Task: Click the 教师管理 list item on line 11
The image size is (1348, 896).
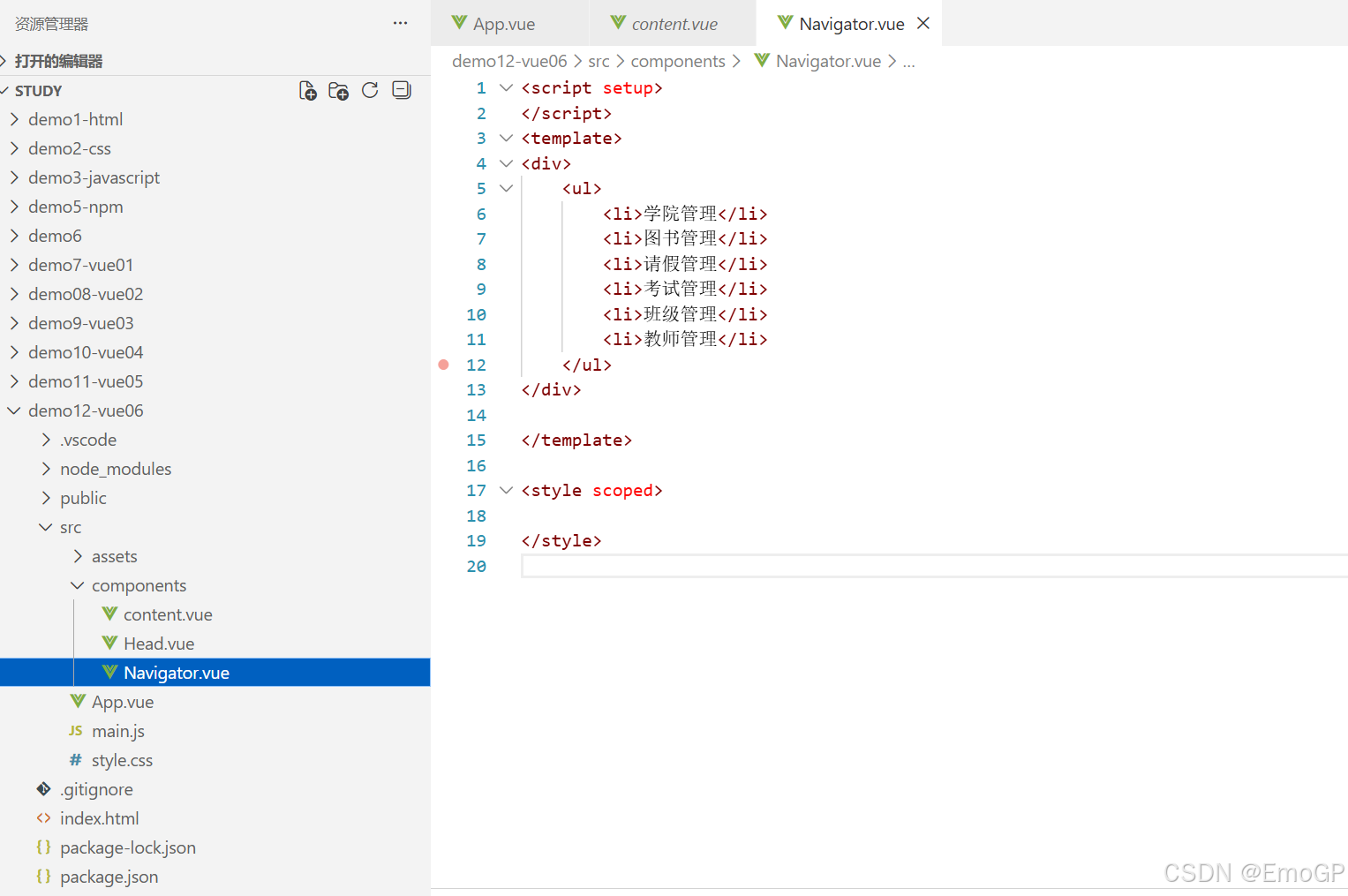Action: coord(685,339)
